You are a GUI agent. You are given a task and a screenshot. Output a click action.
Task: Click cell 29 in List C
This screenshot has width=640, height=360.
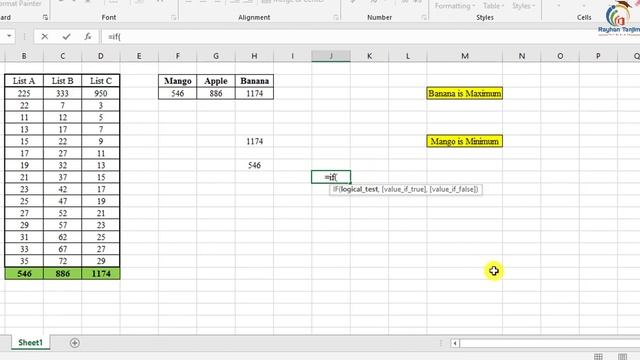101,261
